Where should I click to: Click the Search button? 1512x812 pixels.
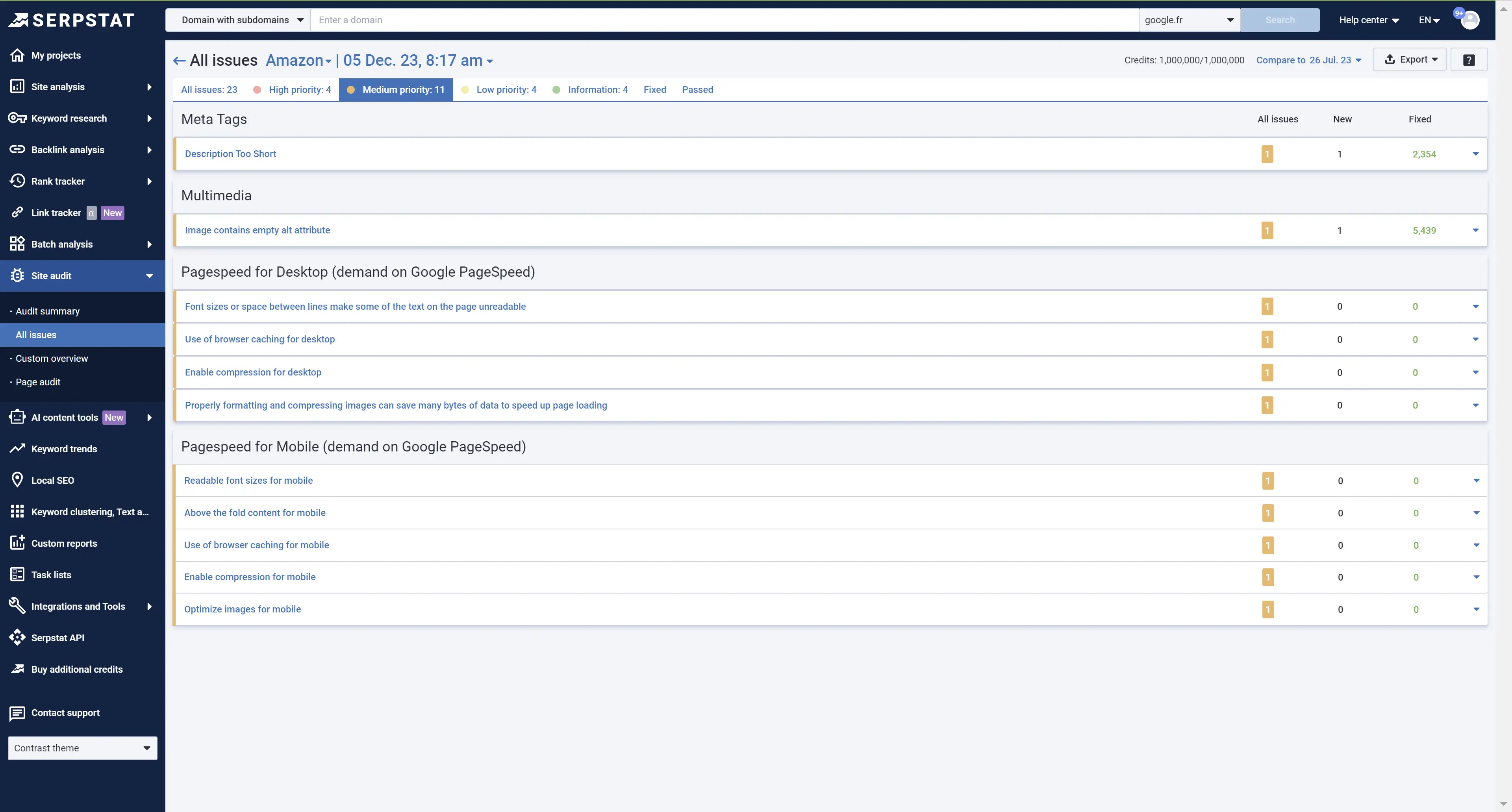point(1280,20)
